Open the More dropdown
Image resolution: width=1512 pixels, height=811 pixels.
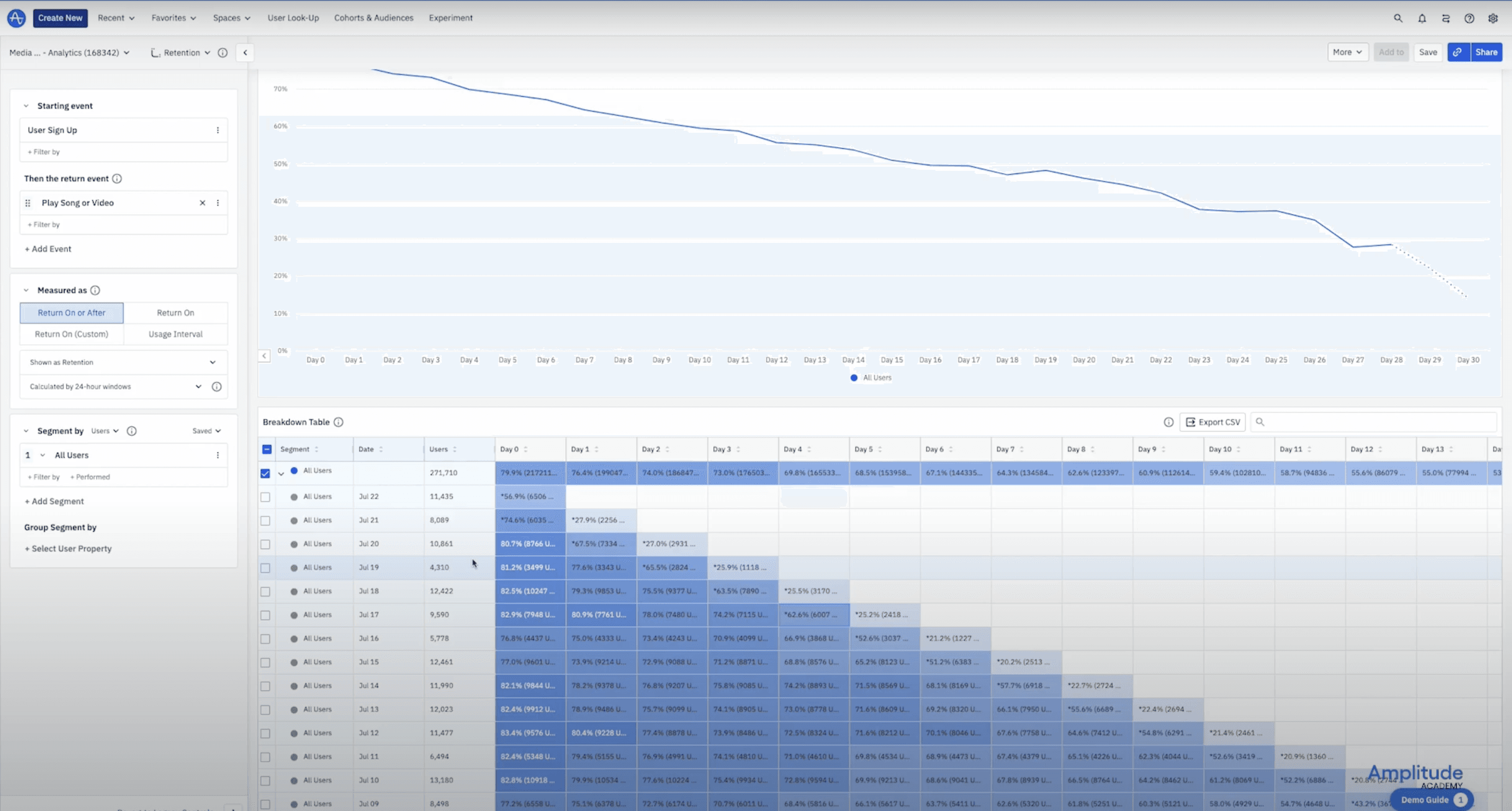1347,52
